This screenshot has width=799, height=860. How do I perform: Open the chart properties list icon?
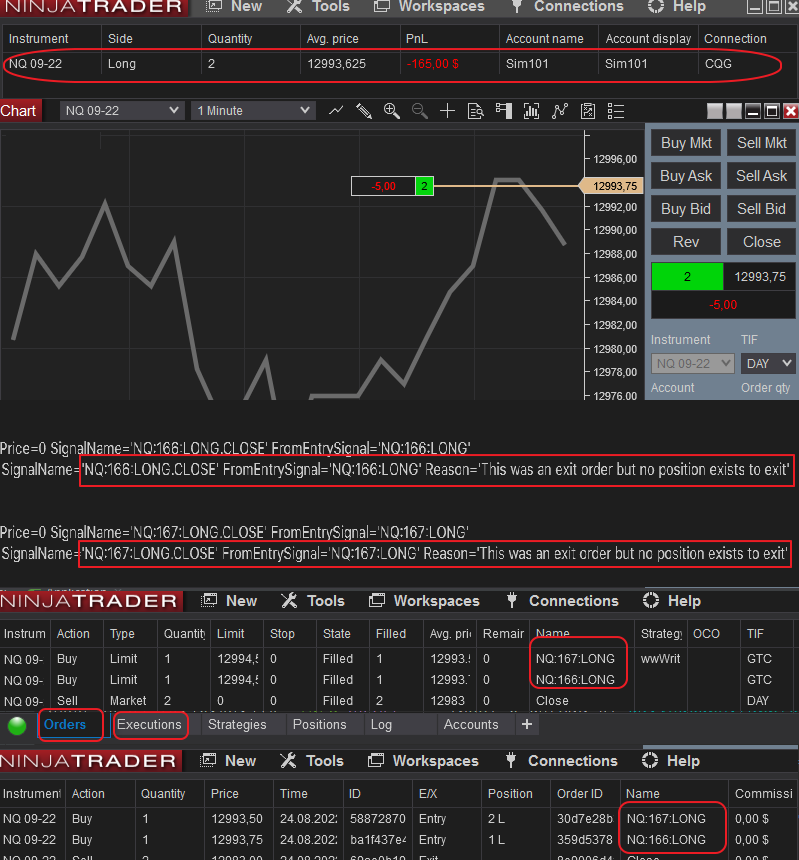[x=616, y=111]
